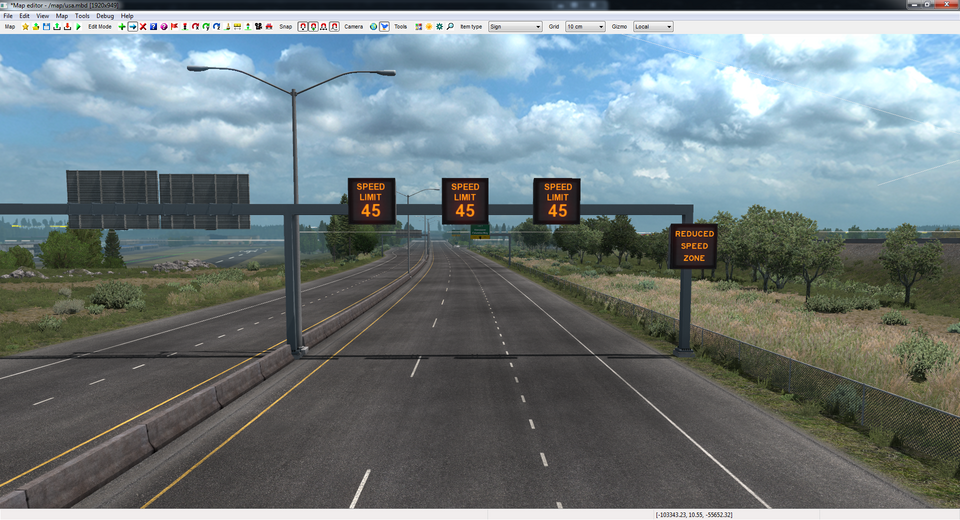The height and width of the screenshot is (520, 960).
Task: Click the green plus new item icon
Action: tap(122, 27)
